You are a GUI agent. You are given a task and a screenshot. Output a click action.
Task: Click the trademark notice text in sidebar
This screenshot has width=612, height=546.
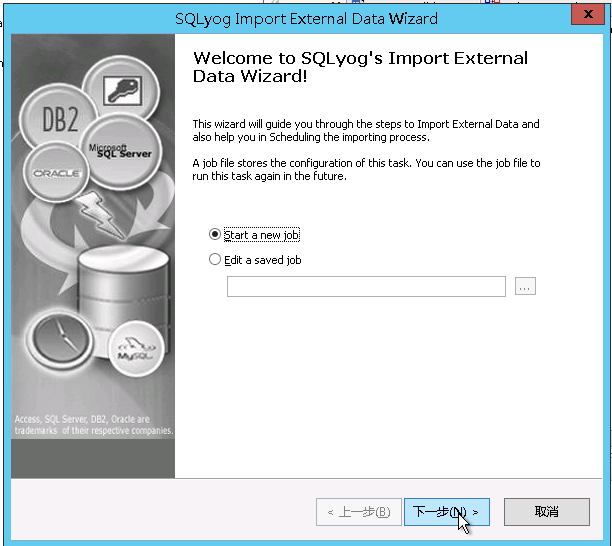tap(94, 425)
